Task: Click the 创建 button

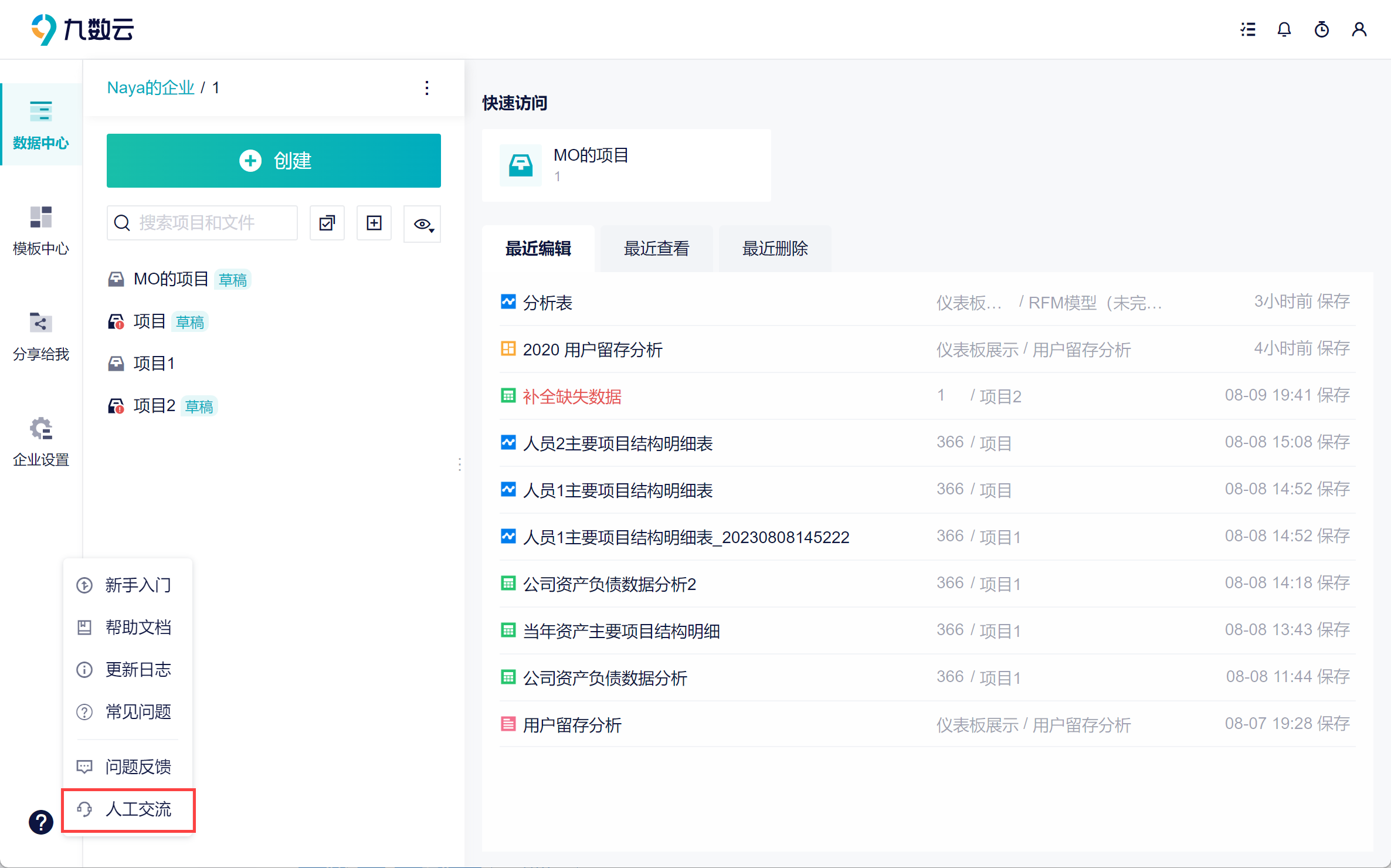Action: tap(273, 161)
